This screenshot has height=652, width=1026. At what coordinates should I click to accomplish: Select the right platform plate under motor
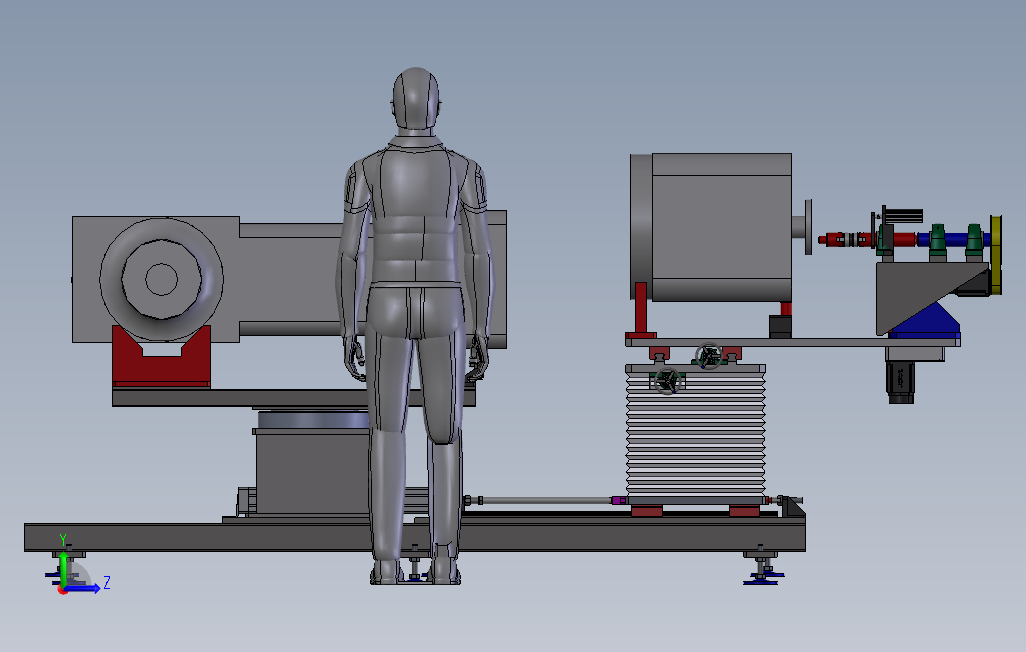792,342
